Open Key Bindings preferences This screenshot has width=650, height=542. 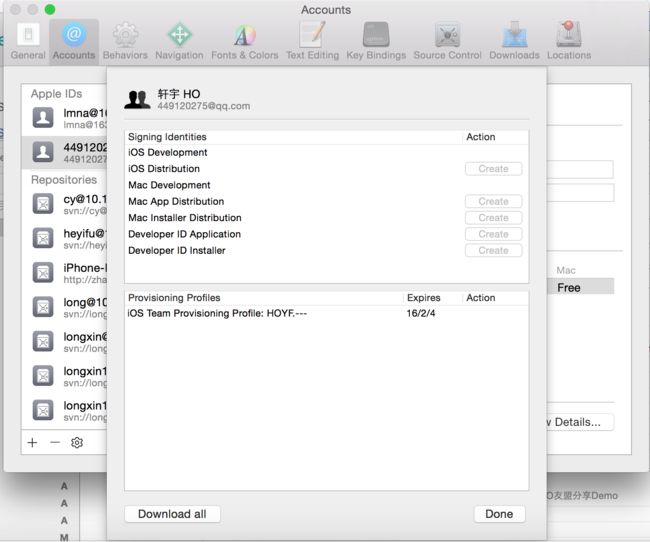click(376, 42)
